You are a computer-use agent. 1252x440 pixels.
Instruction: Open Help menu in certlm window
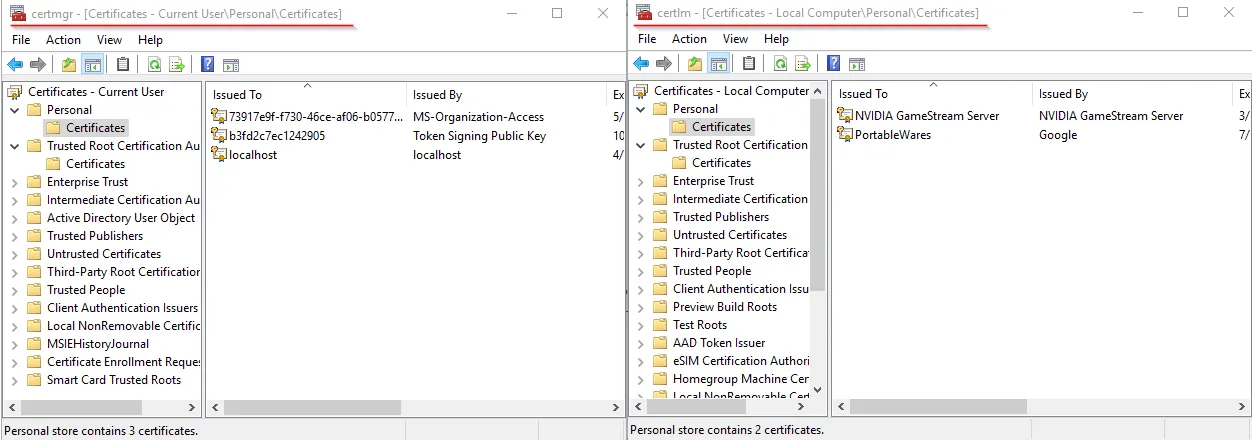(777, 39)
